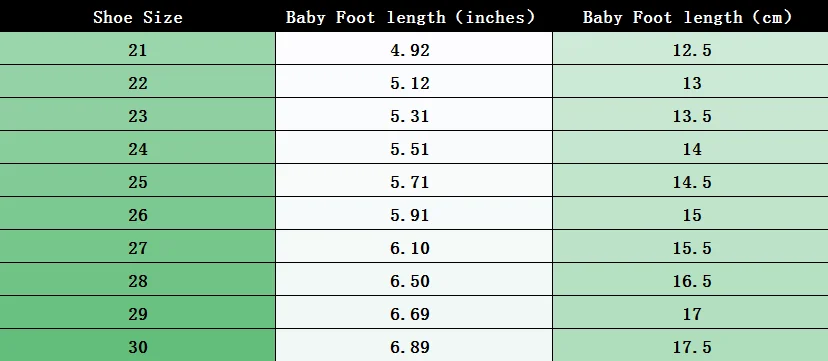The image size is (828, 361).
Task: Click shoe size 23 cell
Action: [137, 115]
